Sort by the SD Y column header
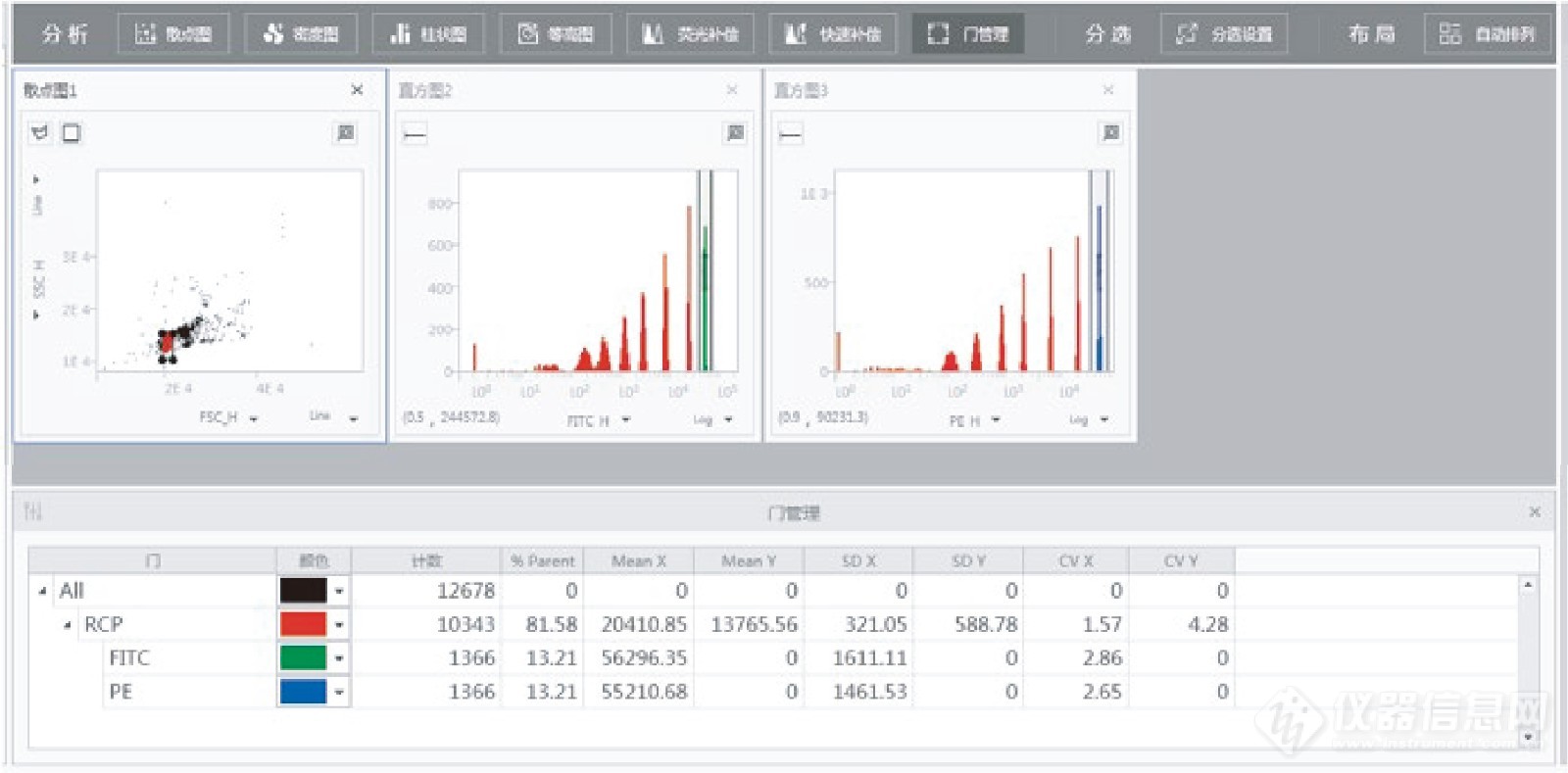Image resolution: width=1568 pixels, height=773 pixels. coord(968,560)
